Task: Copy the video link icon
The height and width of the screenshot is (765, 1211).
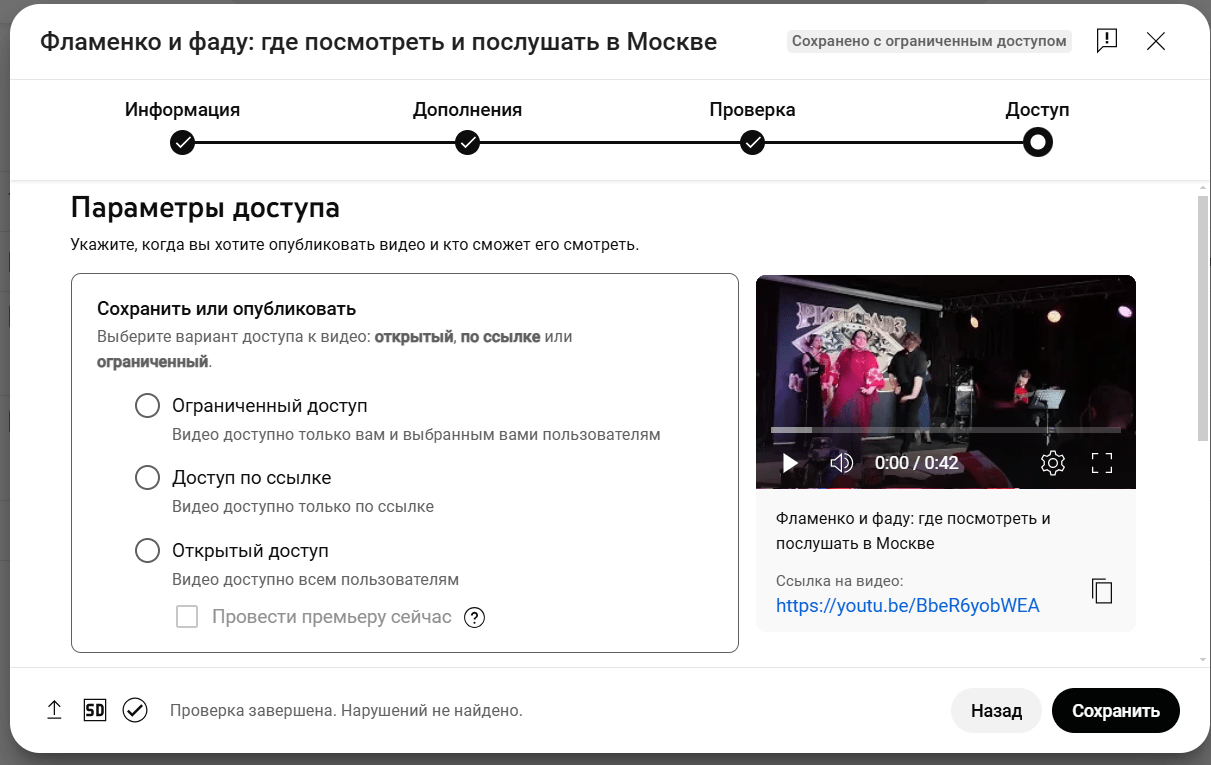Action: click(1102, 591)
